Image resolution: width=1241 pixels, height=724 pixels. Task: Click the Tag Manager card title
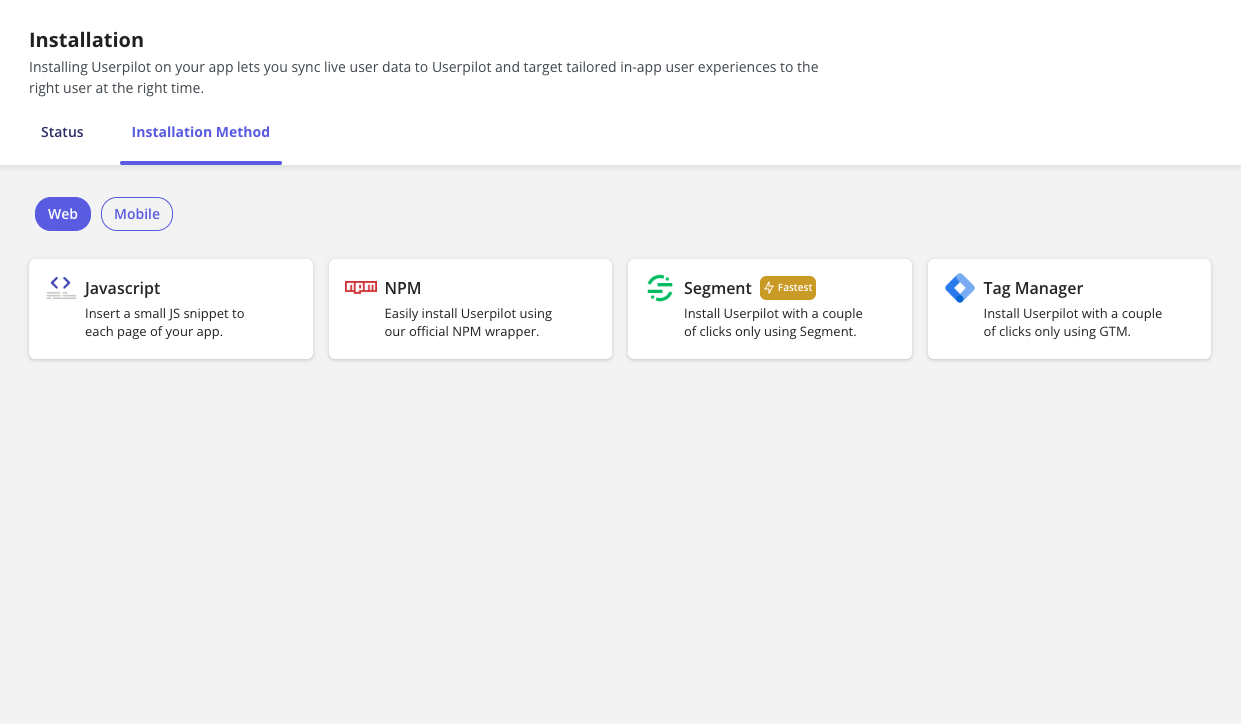[x=1033, y=288]
